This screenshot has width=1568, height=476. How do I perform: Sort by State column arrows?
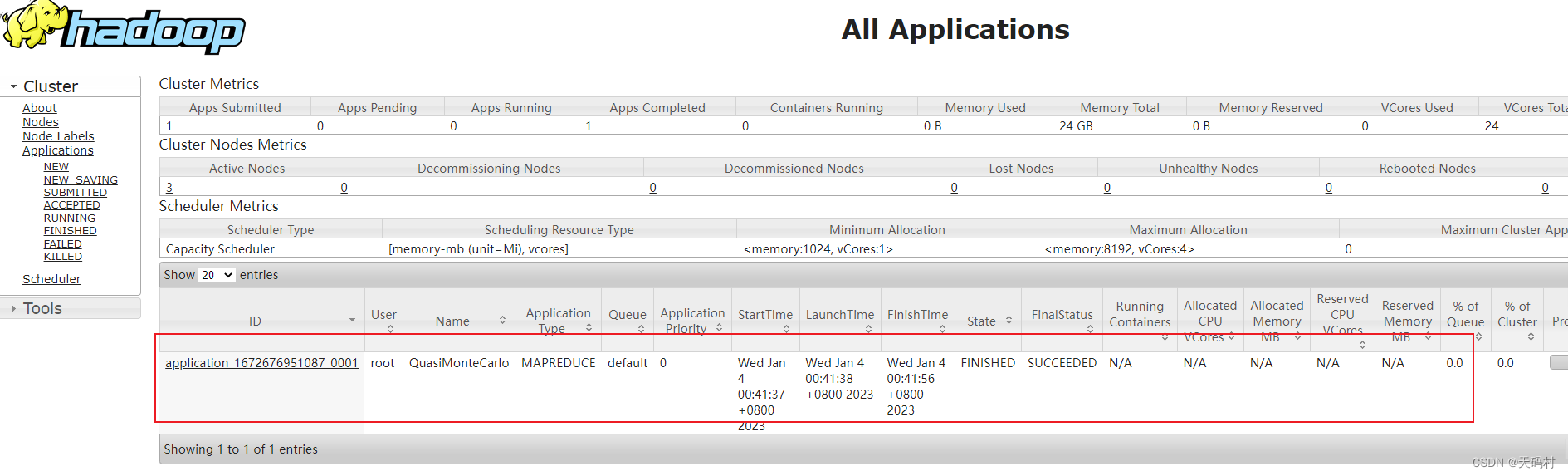[x=1009, y=321]
